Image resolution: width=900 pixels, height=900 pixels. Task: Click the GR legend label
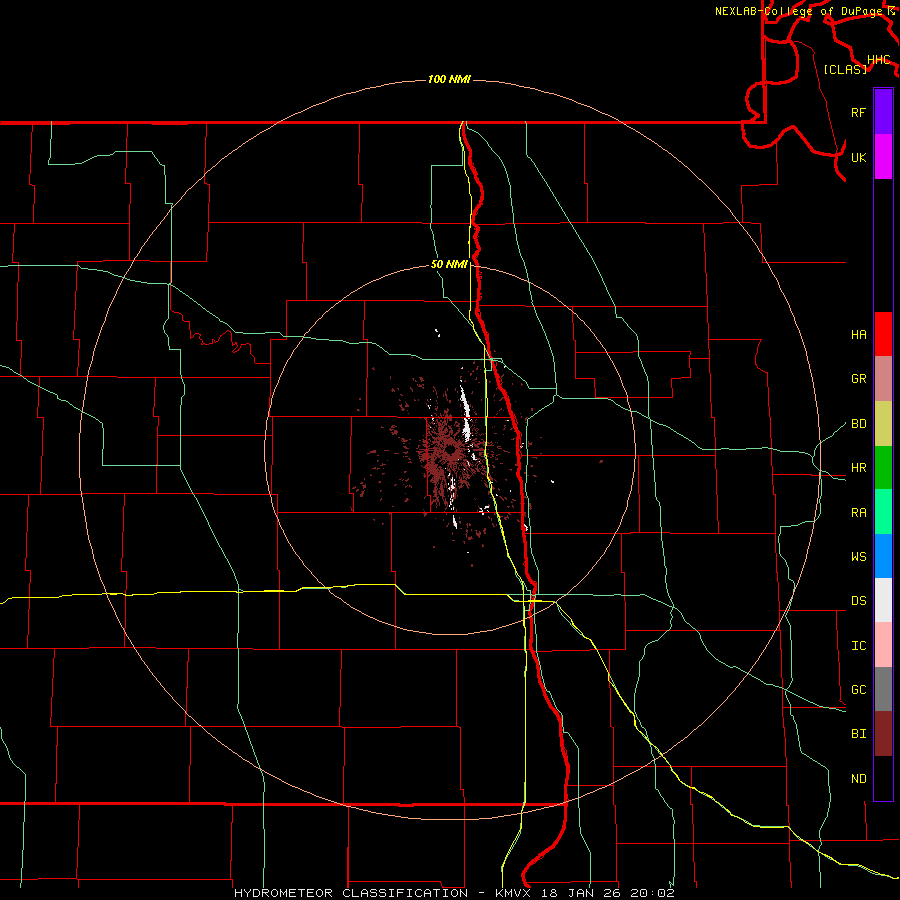[x=858, y=379]
